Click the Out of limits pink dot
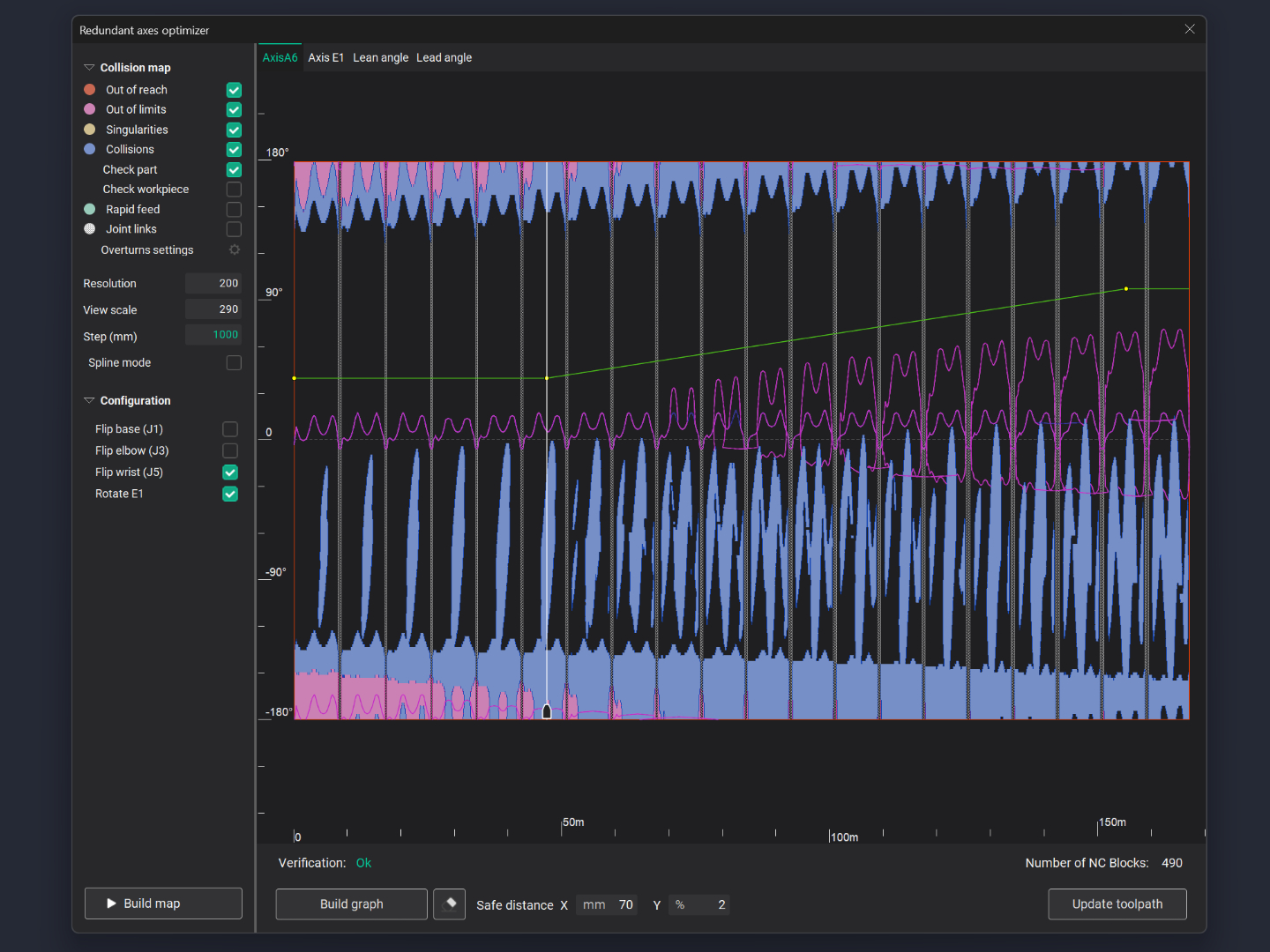Viewport: 1270px width, 952px height. coord(90,109)
